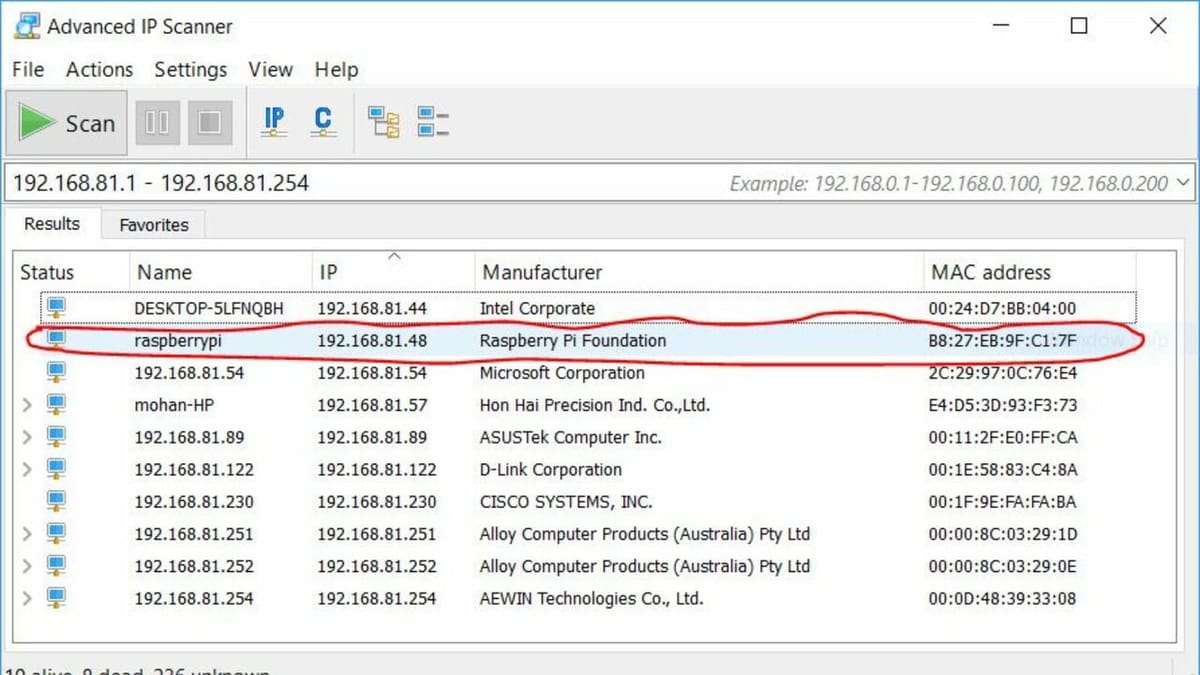
Task: Click computer icon of 192.168.81.254 row
Action: pyautogui.click(x=56, y=597)
